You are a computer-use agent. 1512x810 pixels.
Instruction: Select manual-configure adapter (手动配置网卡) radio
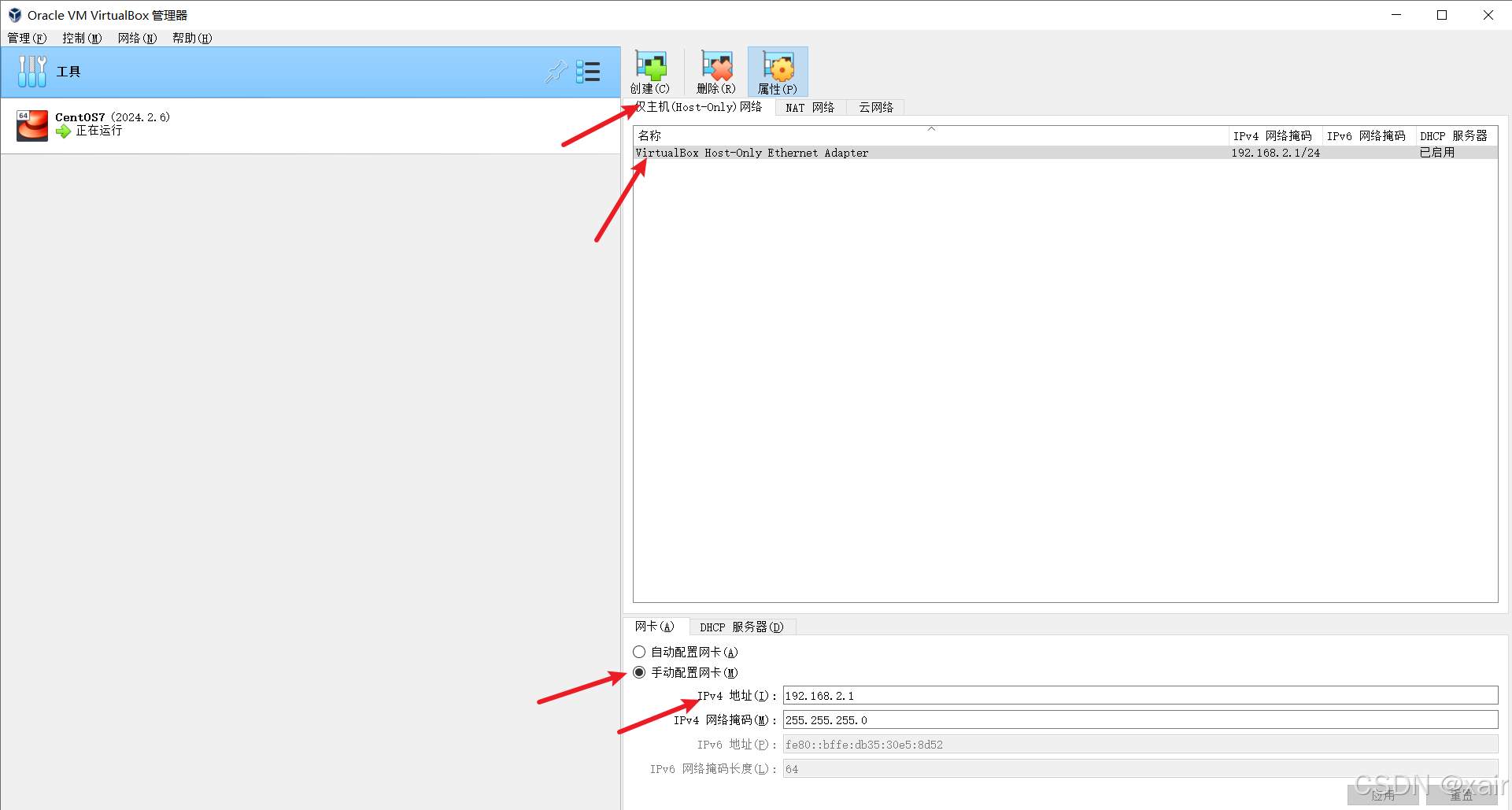639,672
